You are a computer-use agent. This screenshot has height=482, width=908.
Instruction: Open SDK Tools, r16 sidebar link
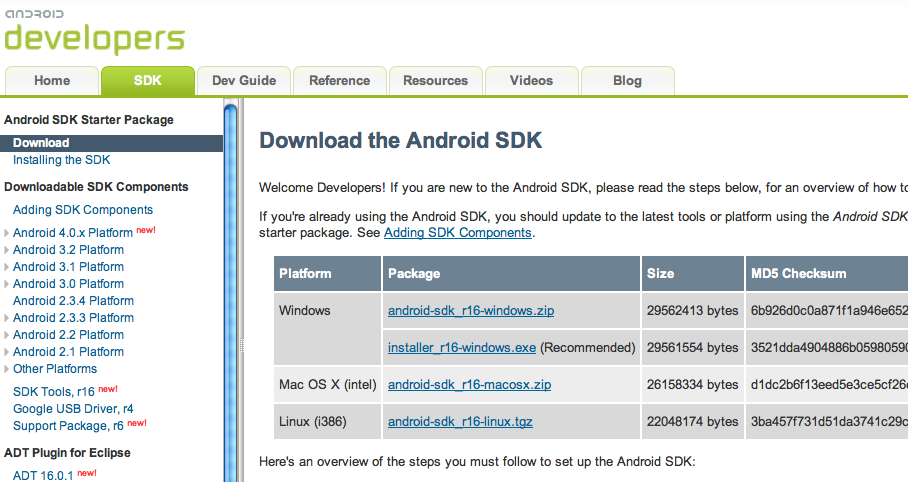(54, 391)
